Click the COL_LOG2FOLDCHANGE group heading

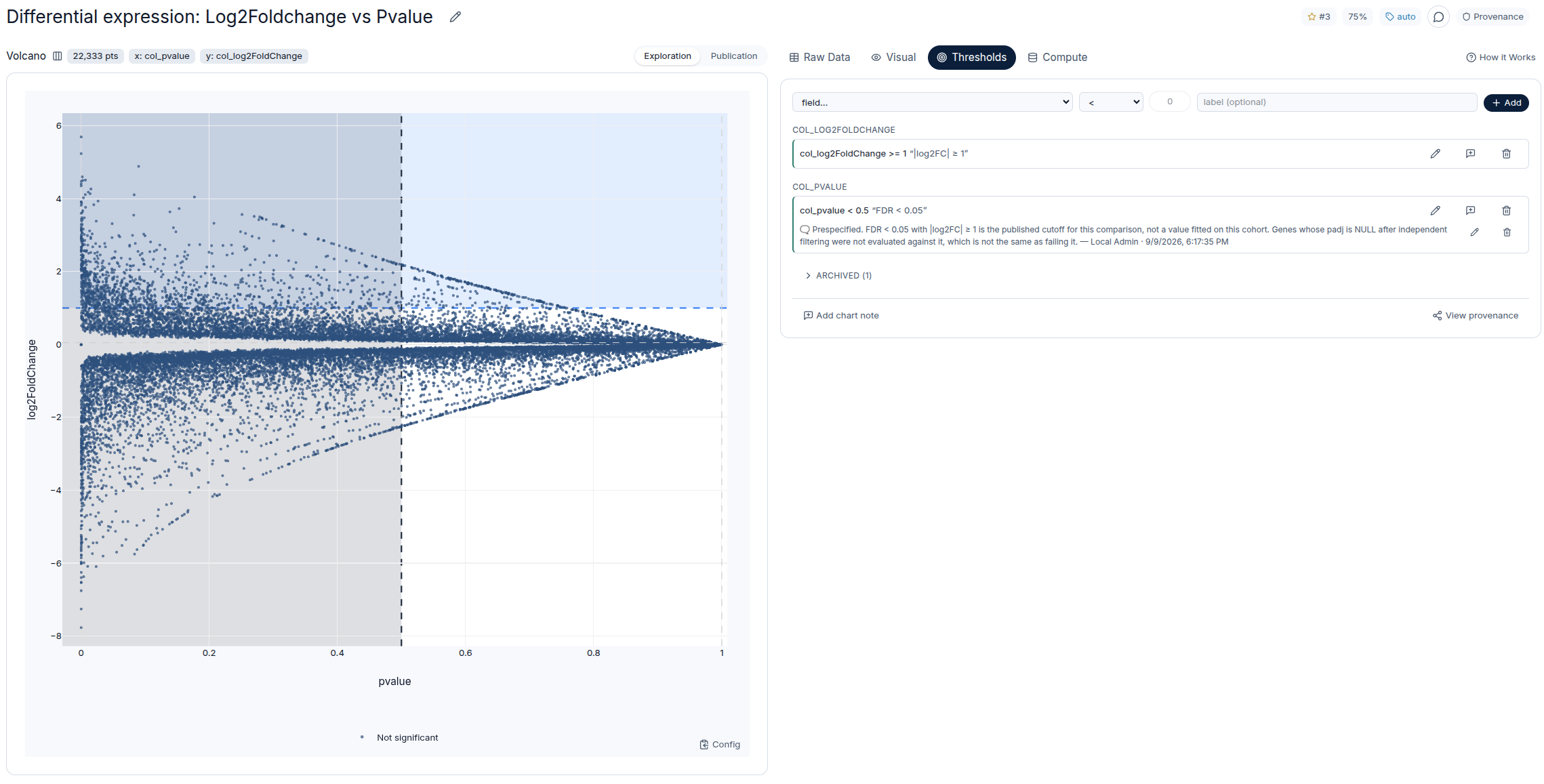(x=844, y=130)
